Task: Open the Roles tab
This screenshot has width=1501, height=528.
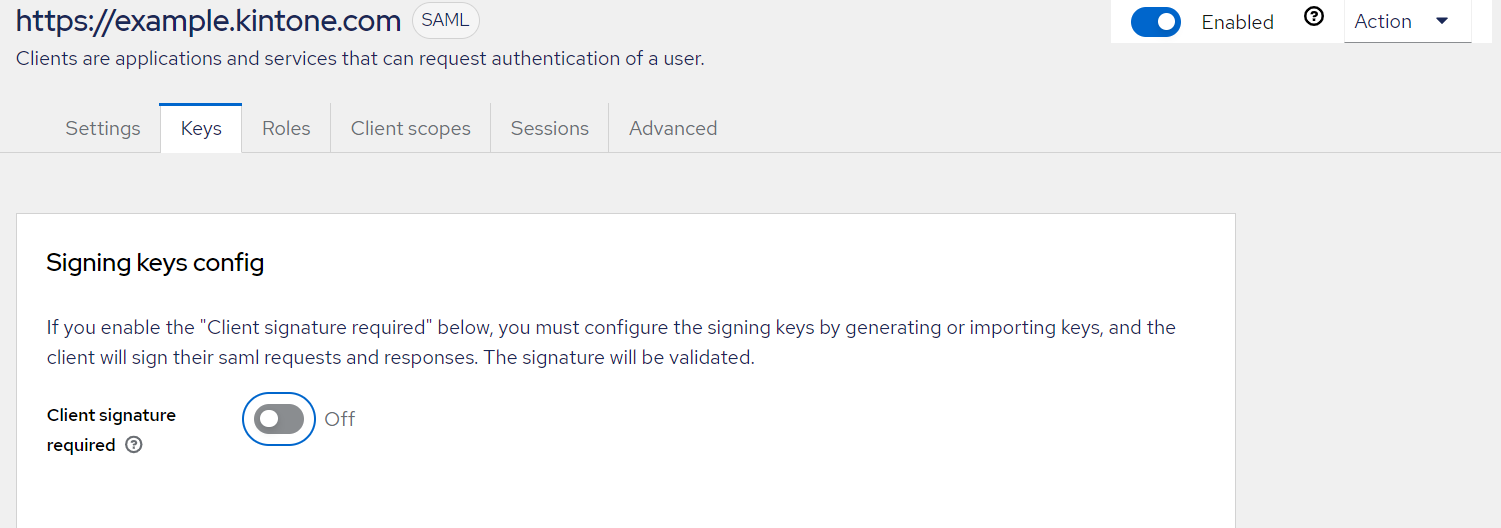Action: pos(286,128)
